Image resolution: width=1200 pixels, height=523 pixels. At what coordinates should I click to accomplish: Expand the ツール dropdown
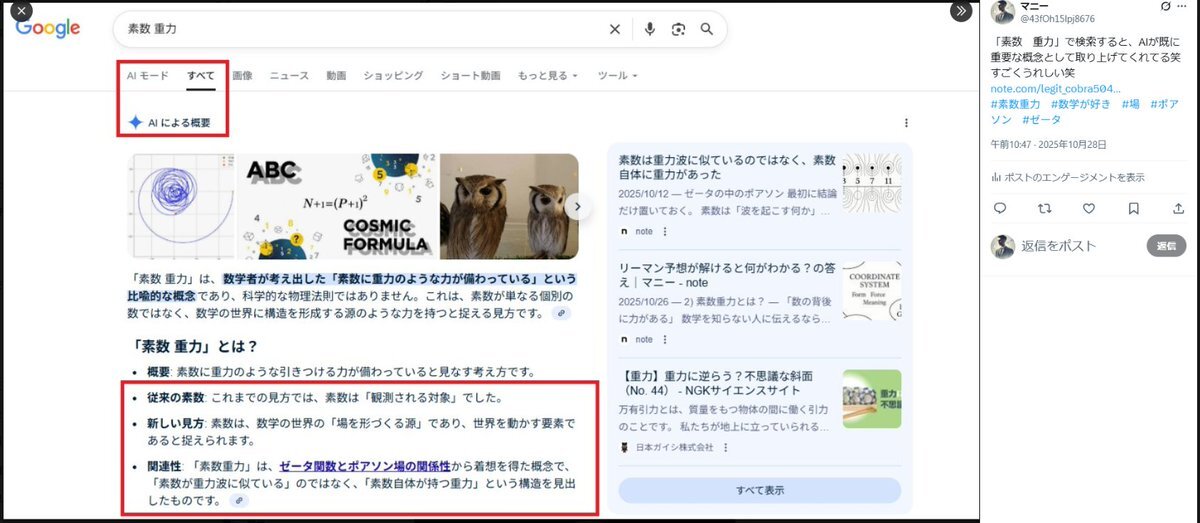617,76
